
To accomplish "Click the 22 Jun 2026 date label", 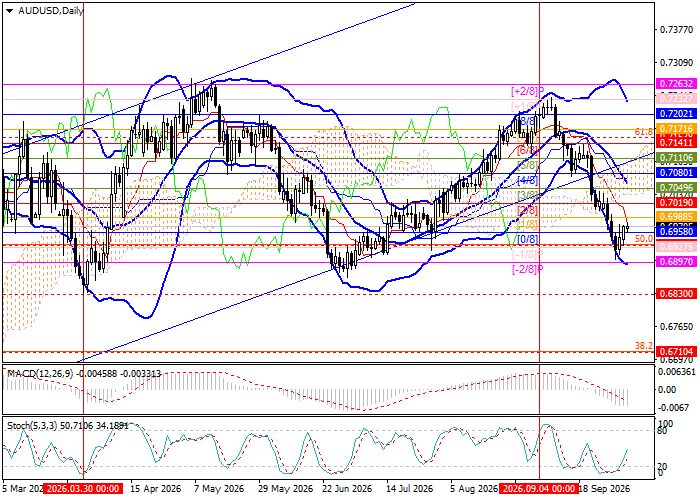I will (348, 489).
